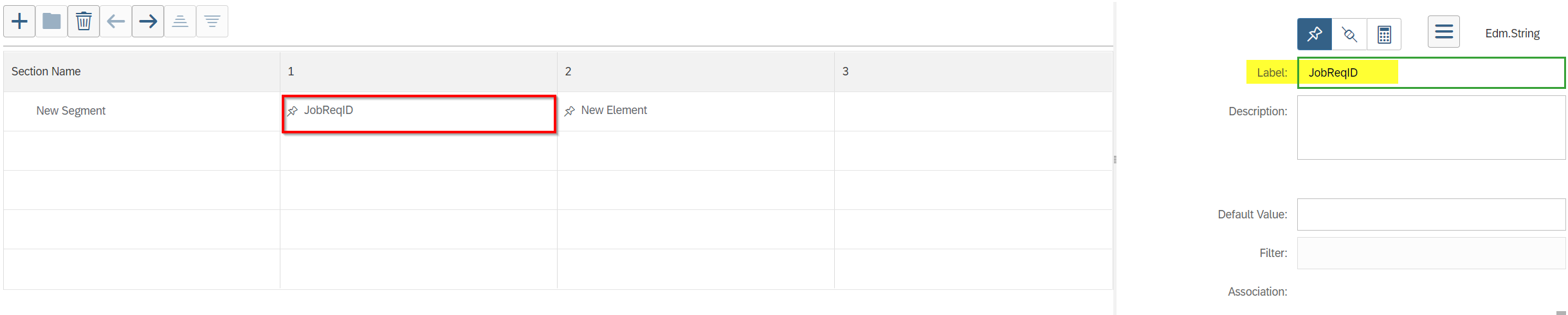Toggle the pin fixed-value type button
Viewport: 1568px width, 315px height.
(1315, 34)
